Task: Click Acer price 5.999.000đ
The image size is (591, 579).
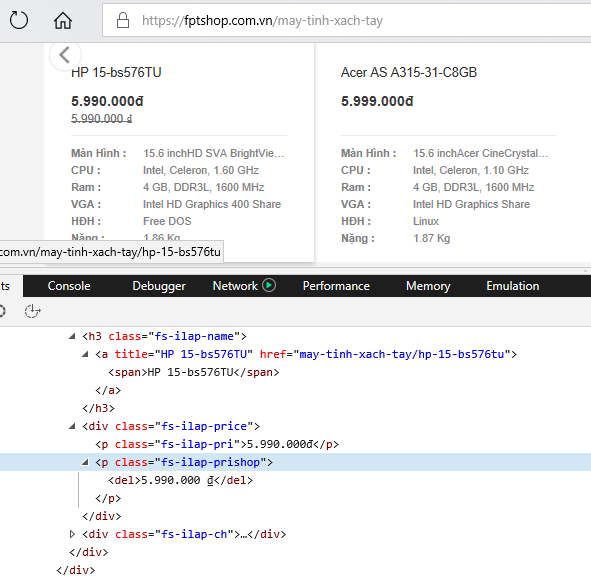Action: pos(377,101)
